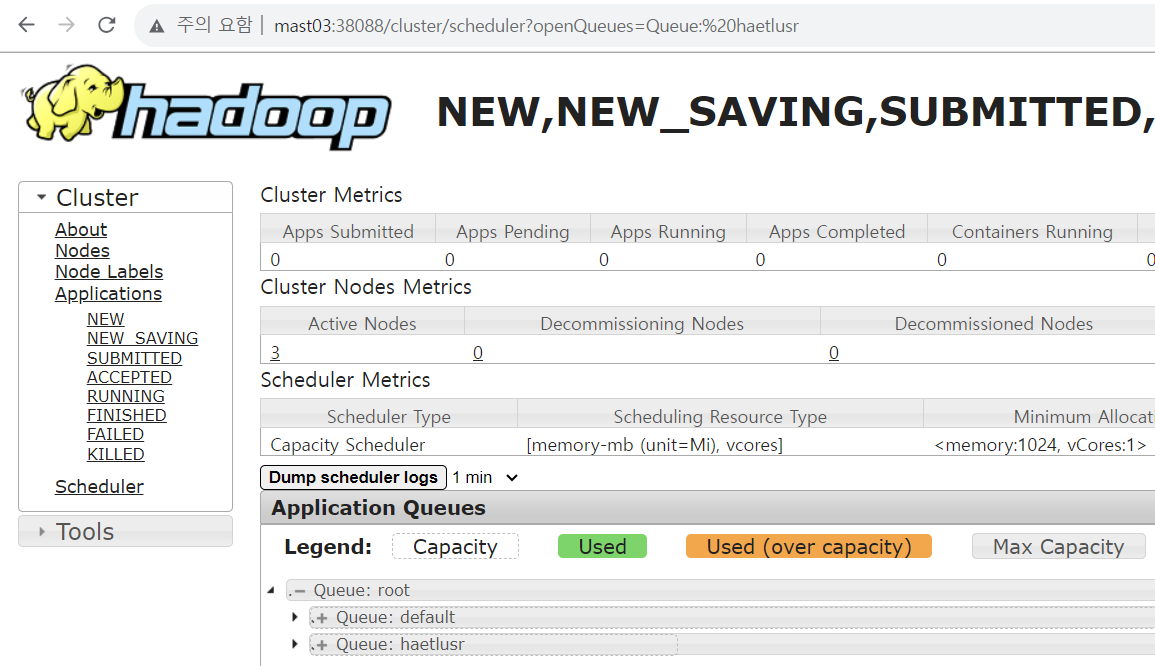This screenshot has height=666, width=1155.
Task: Click the Decommissioned Nodes count 0
Action: (x=833, y=353)
